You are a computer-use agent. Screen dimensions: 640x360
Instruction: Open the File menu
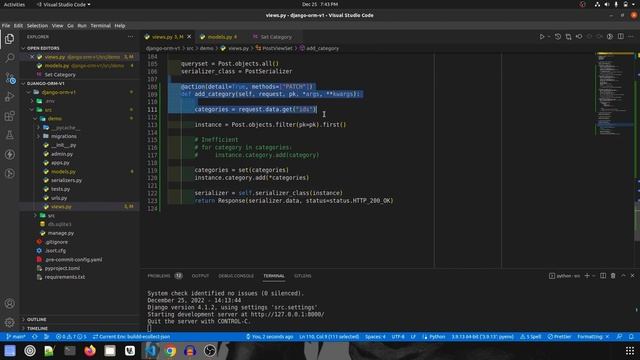(x=6, y=25)
